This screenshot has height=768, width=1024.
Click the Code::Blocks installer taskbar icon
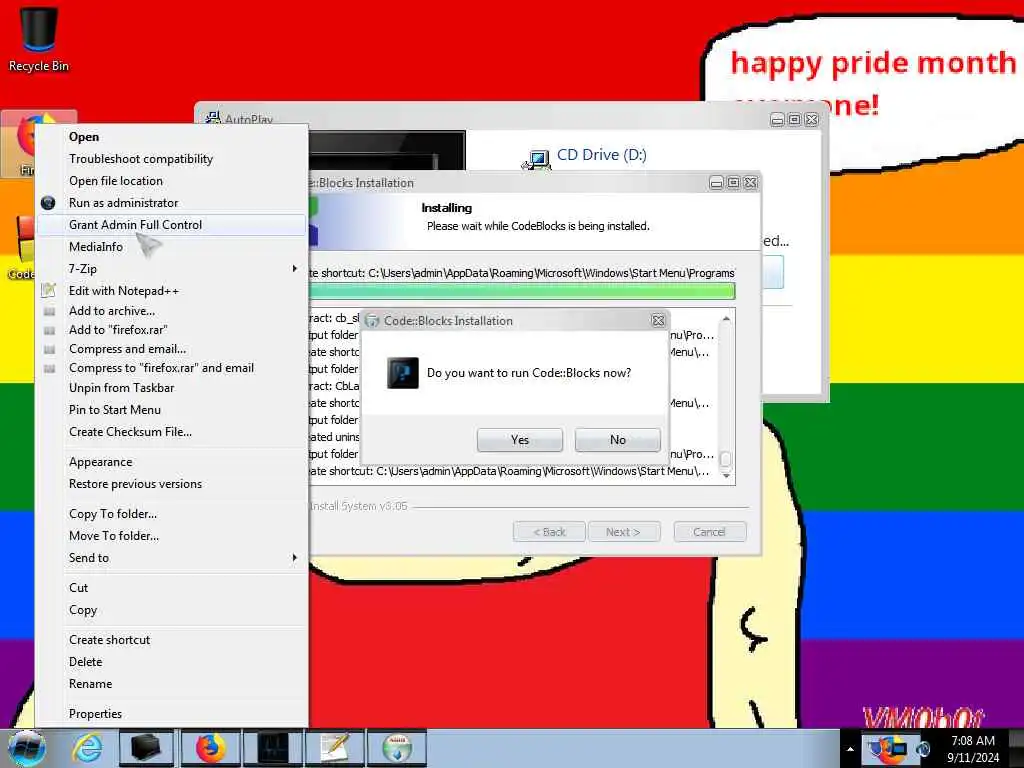pyautogui.click(x=398, y=748)
